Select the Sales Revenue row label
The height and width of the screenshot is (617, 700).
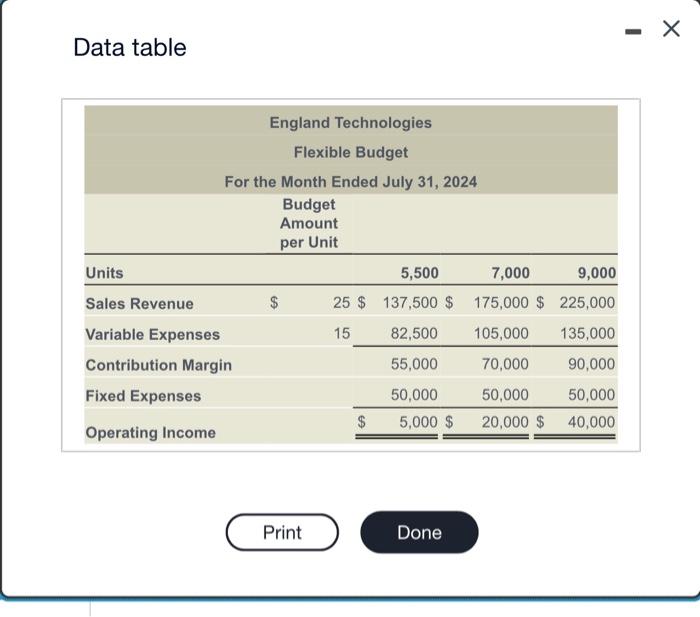pos(140,303)
